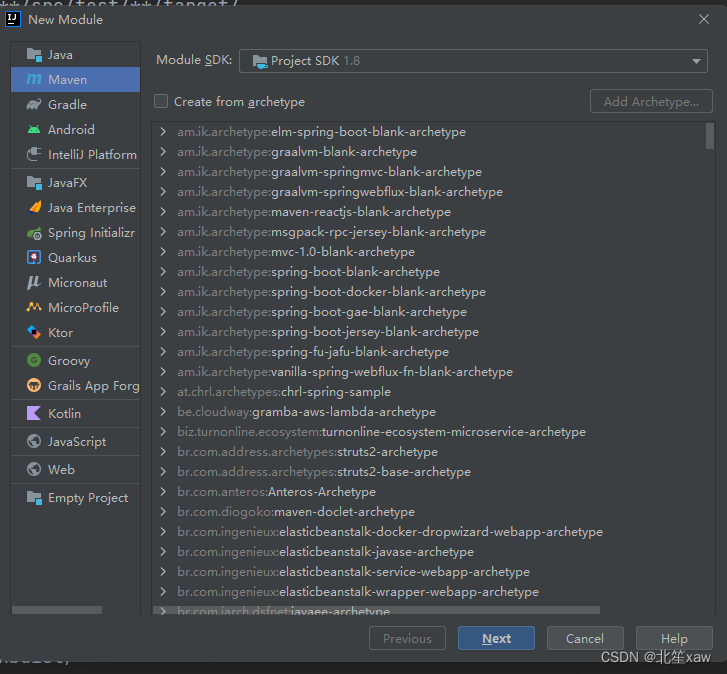The image size is (727, 674).
Task: Click the Add Archetype button
Action: (651, 101)
